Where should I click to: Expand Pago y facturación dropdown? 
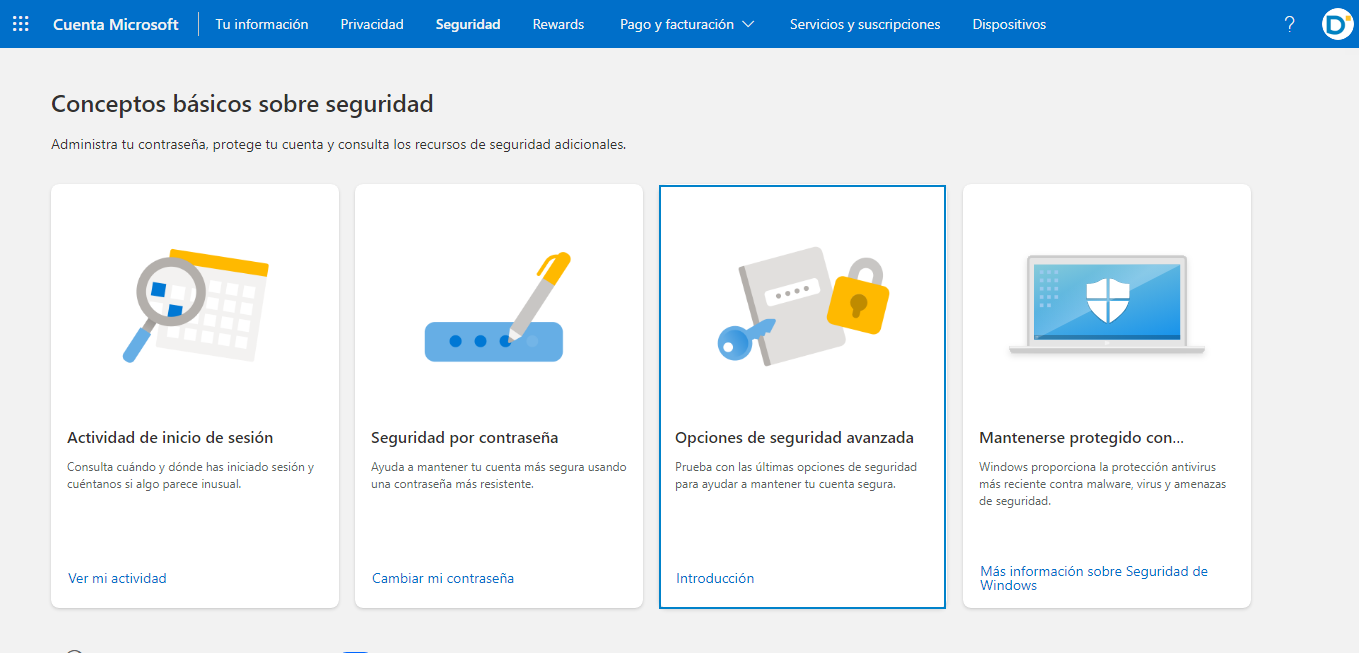point(687,24)
